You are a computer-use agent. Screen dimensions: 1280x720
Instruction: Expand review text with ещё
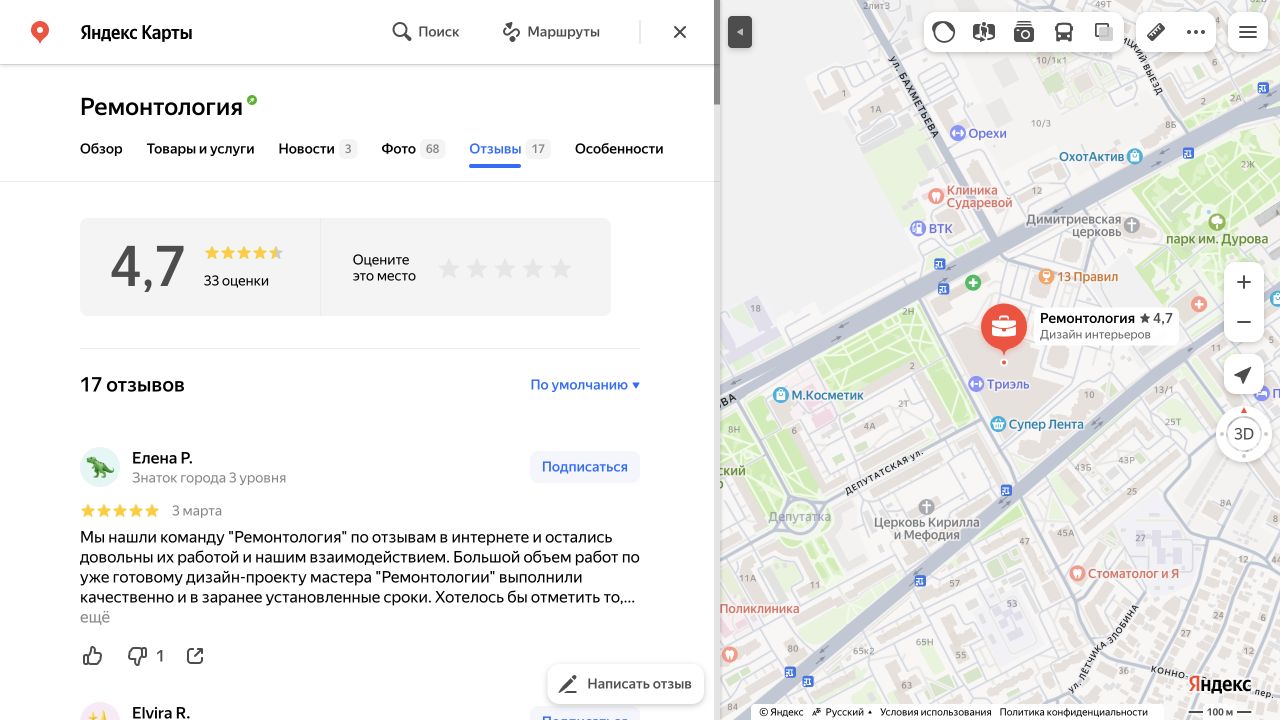tap(95, 617)
